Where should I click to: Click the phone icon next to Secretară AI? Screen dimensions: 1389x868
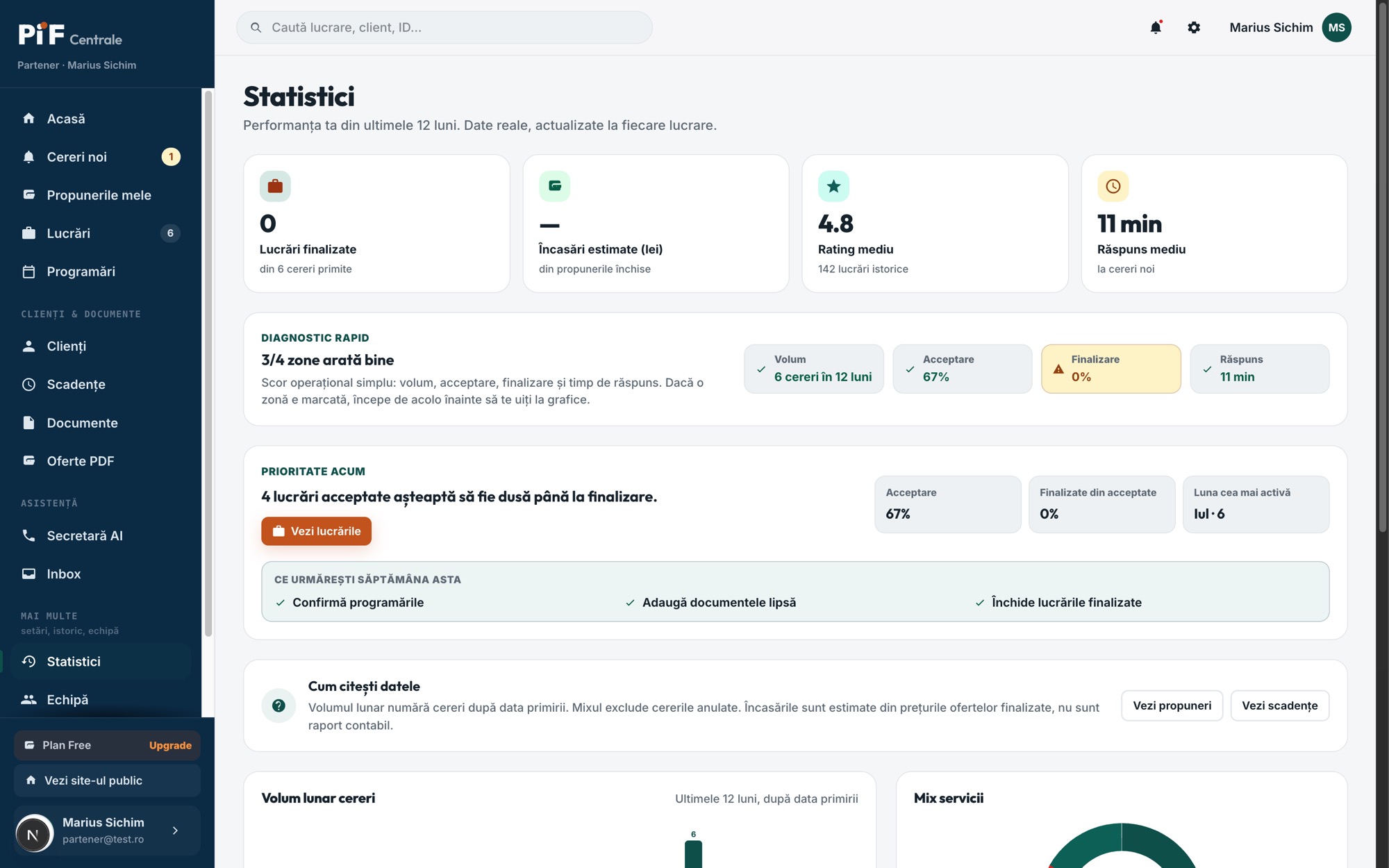click(x=28, y=535)
